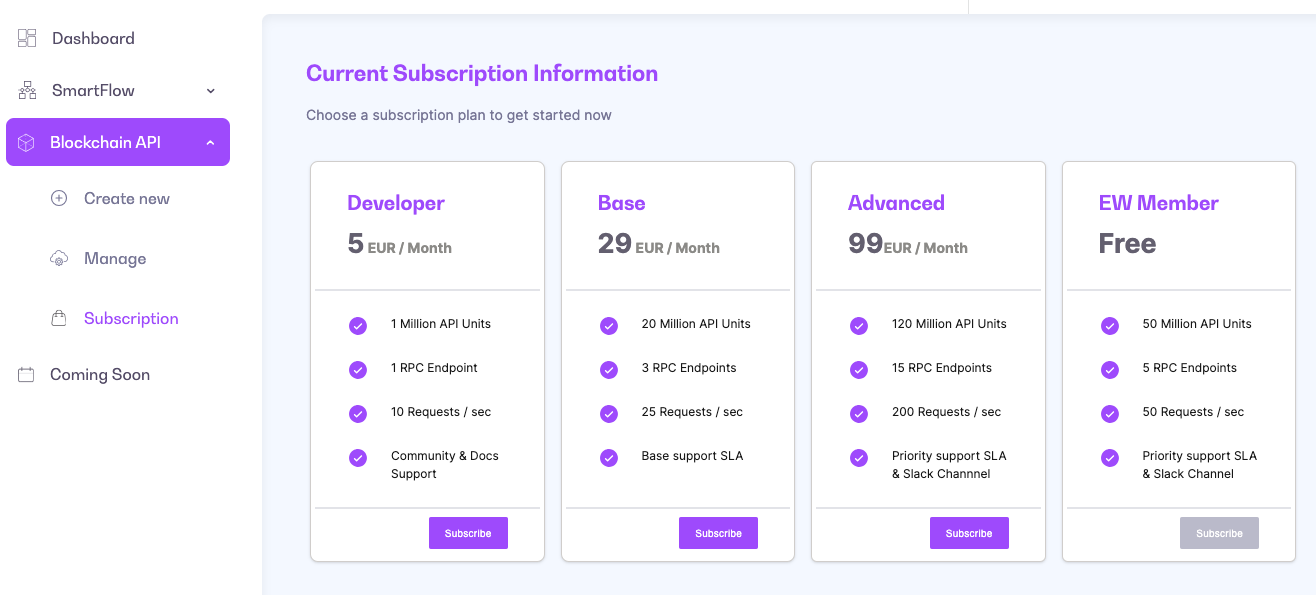Subscribe to the Advanced plan
The height and width of the screenshot is (595, 1316).
(969, 533)
